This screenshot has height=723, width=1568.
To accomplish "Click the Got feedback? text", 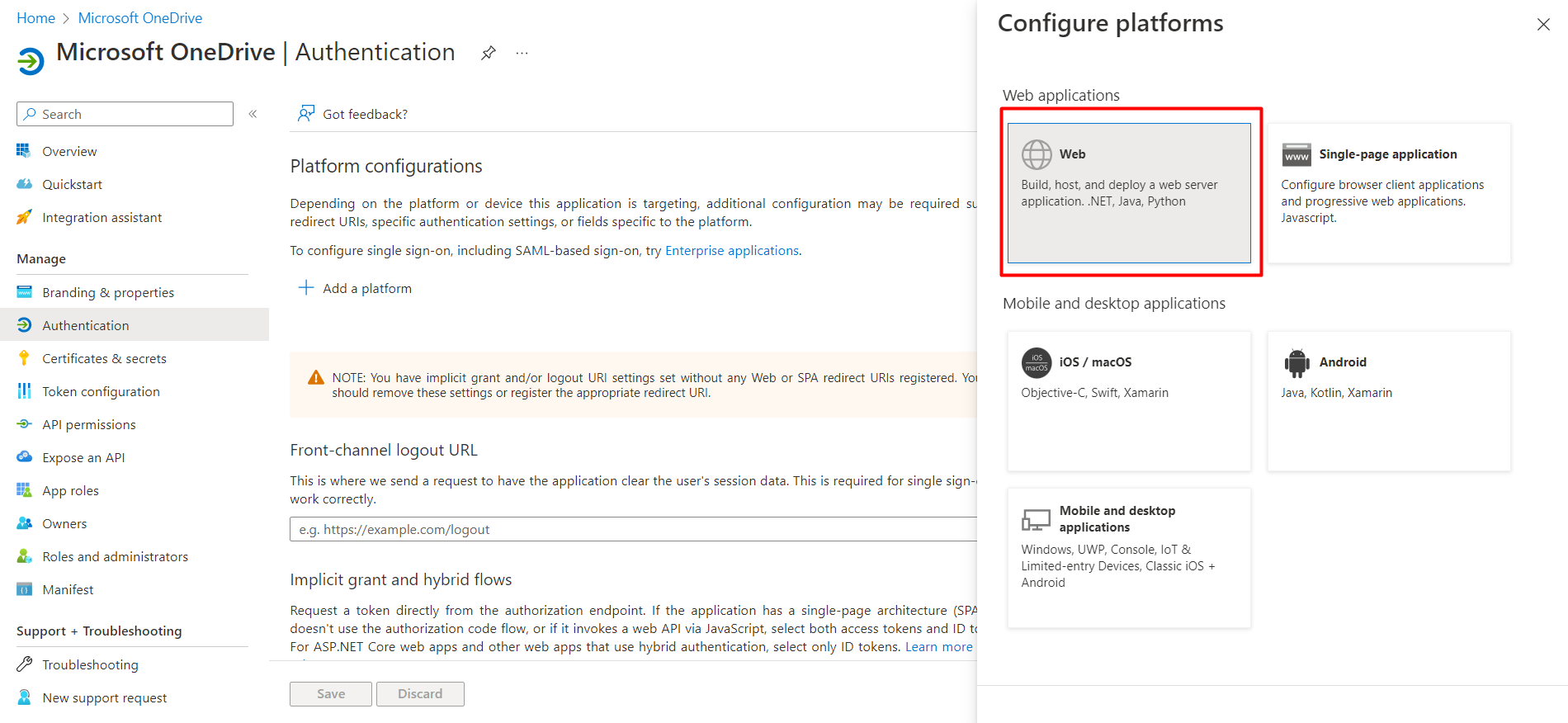I will 365,114.
